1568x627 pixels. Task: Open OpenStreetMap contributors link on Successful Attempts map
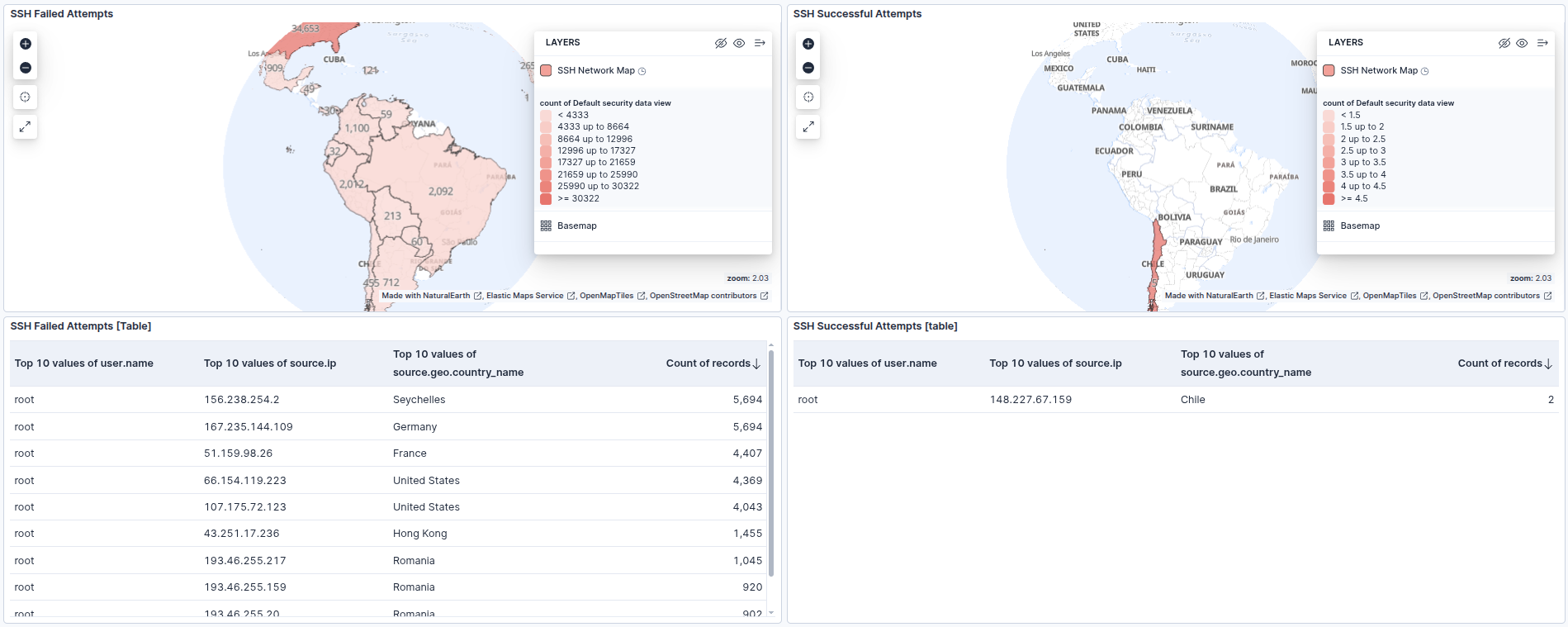click(x=1485, y=296)
